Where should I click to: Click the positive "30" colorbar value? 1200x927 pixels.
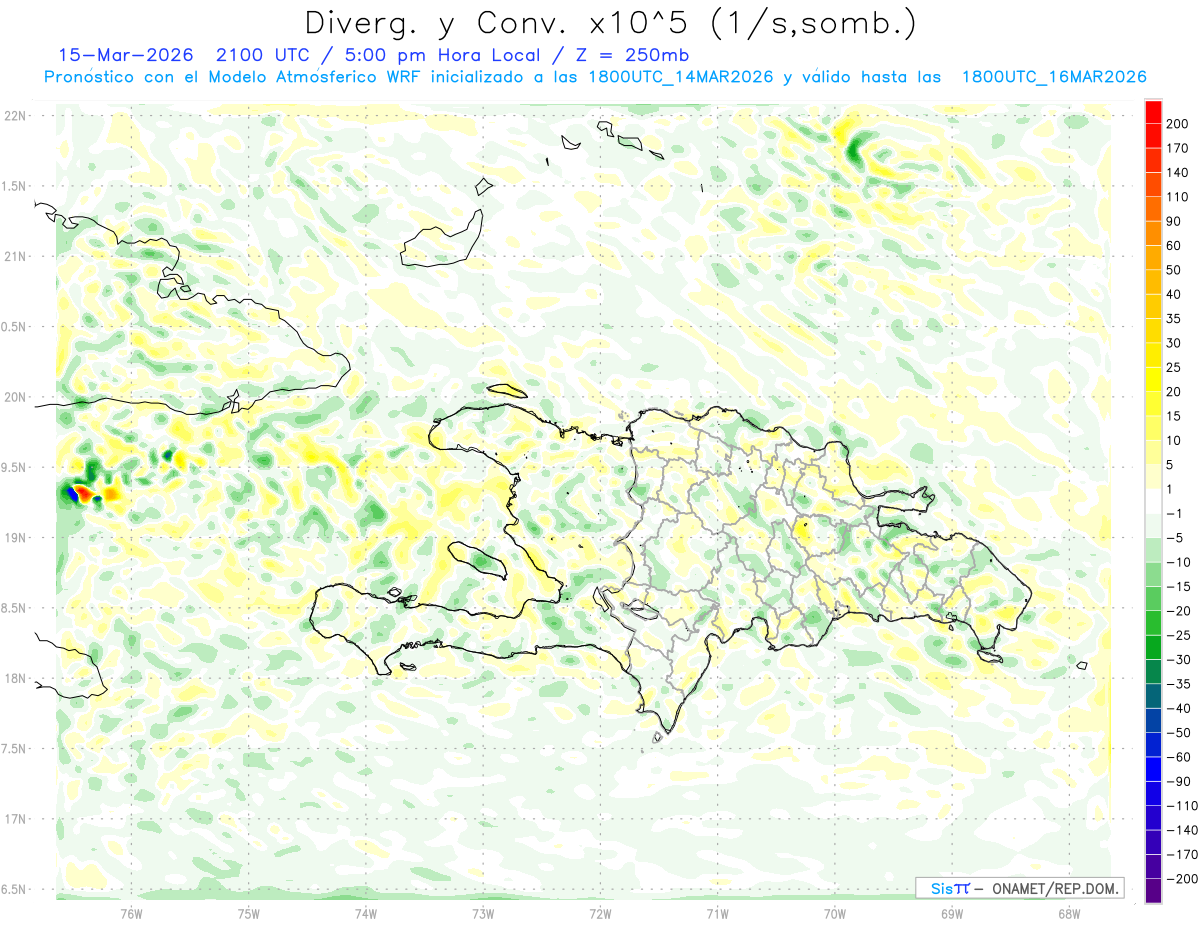click(1174, 343)
